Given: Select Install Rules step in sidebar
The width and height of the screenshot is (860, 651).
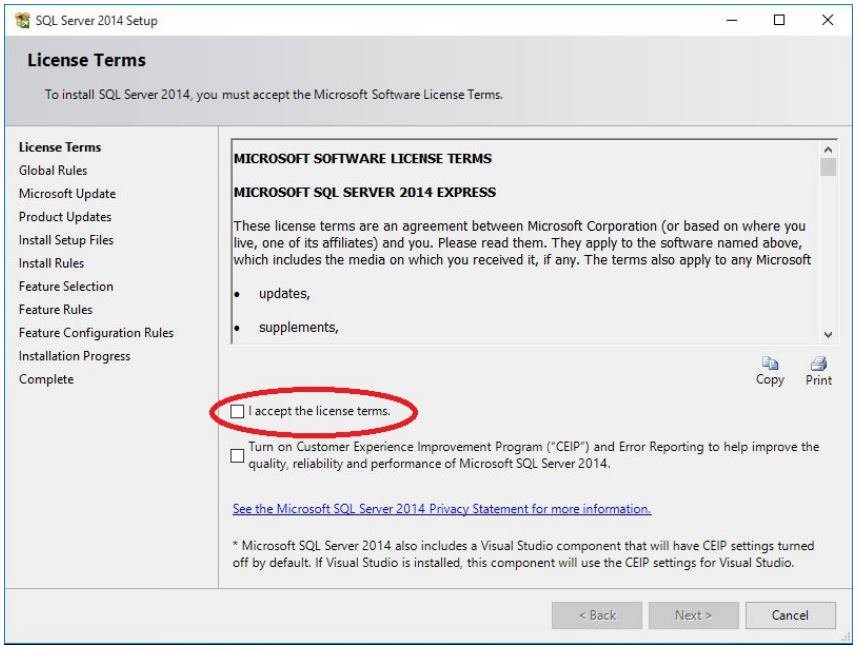Looking at the screenshot, I should coord(51,263).
